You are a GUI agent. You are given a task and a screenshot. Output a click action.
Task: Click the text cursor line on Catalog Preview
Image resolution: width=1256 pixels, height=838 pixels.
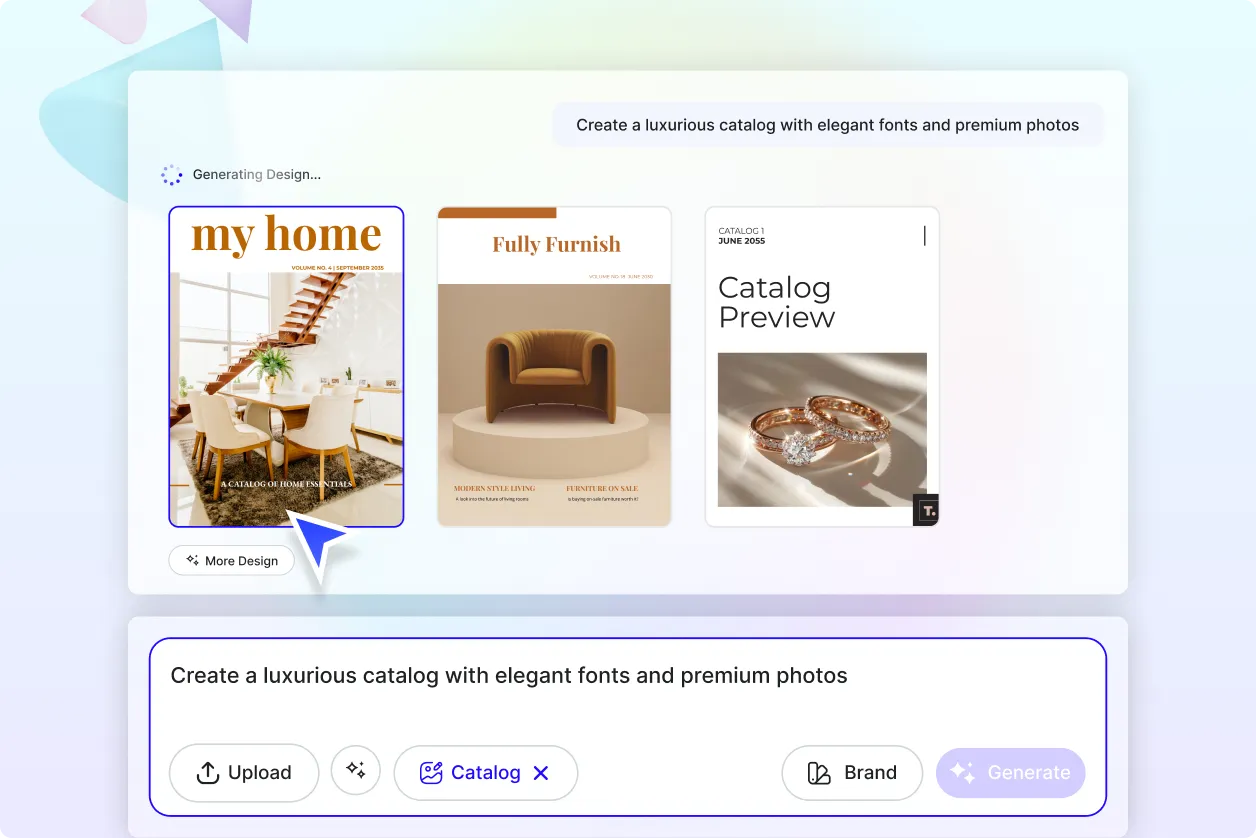click(x=924, y=236)
